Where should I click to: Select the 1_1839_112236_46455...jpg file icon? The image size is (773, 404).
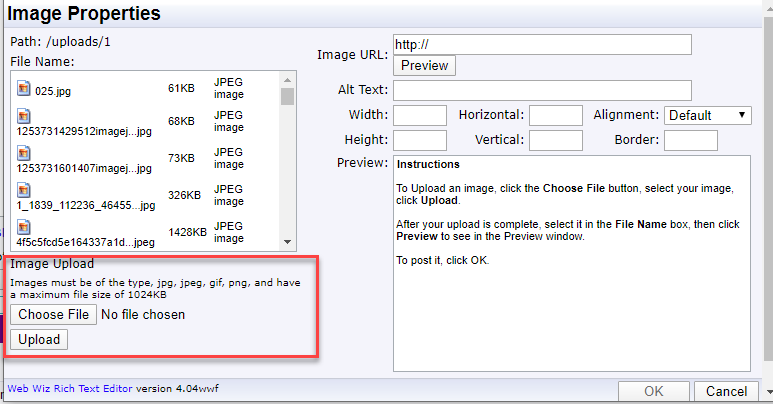(24, 190)
